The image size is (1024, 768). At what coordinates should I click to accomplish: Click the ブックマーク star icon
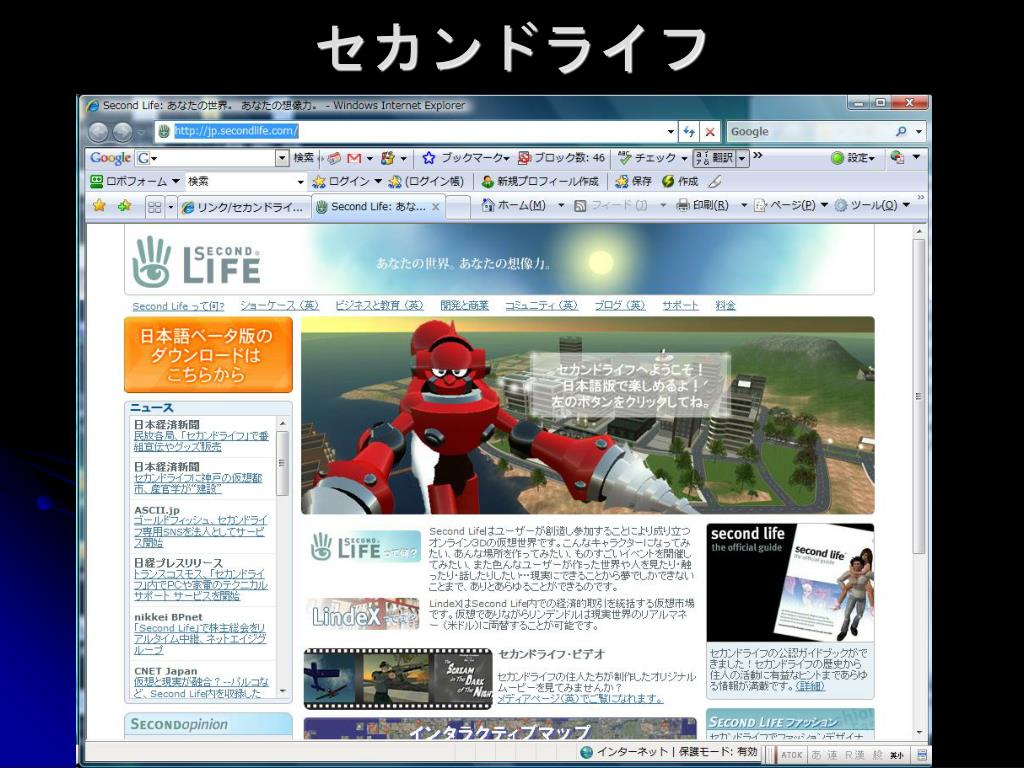point(428,158)
